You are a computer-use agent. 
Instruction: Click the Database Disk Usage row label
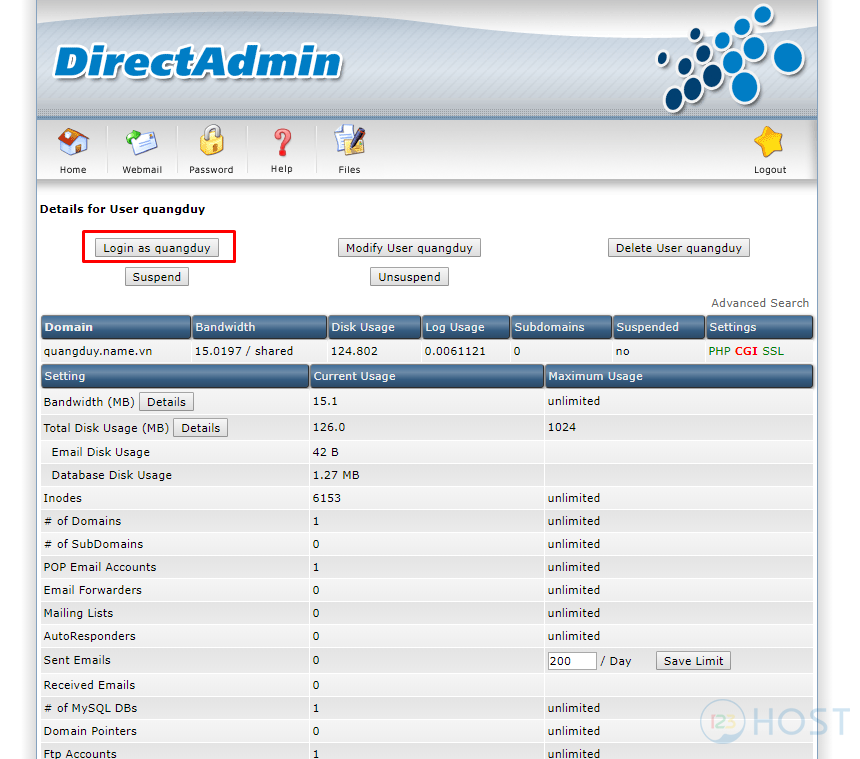(x=111, y=475)
